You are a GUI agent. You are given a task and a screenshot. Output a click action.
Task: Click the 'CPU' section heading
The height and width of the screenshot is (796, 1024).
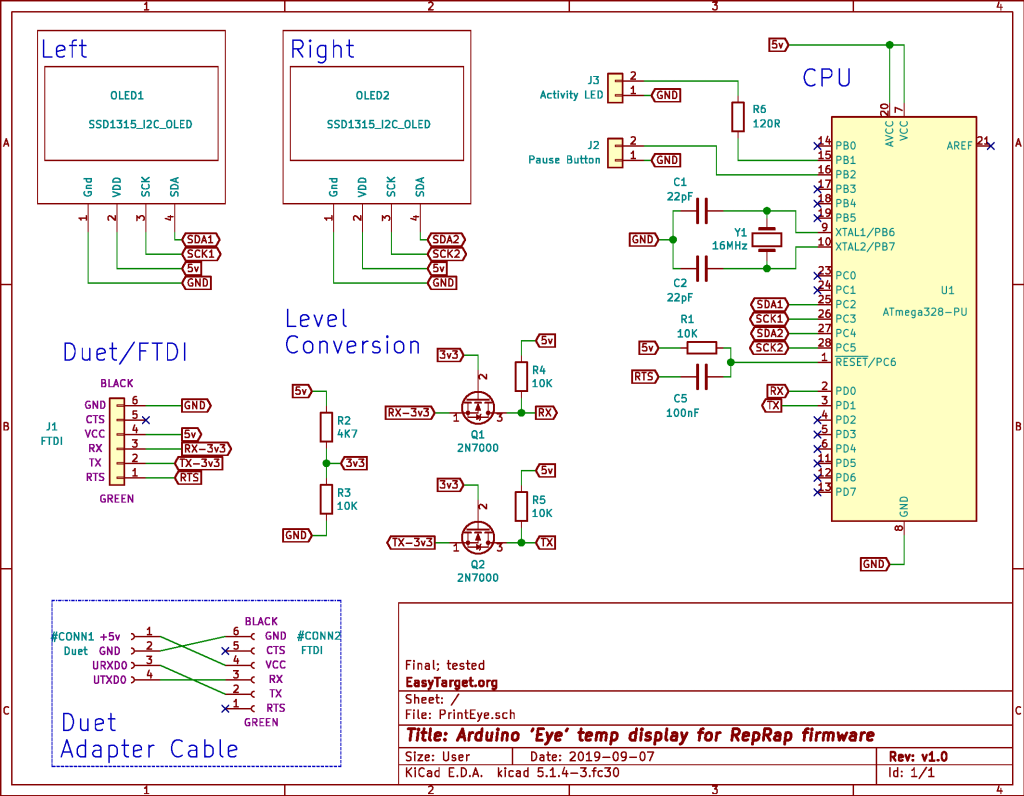click(827, 78)
